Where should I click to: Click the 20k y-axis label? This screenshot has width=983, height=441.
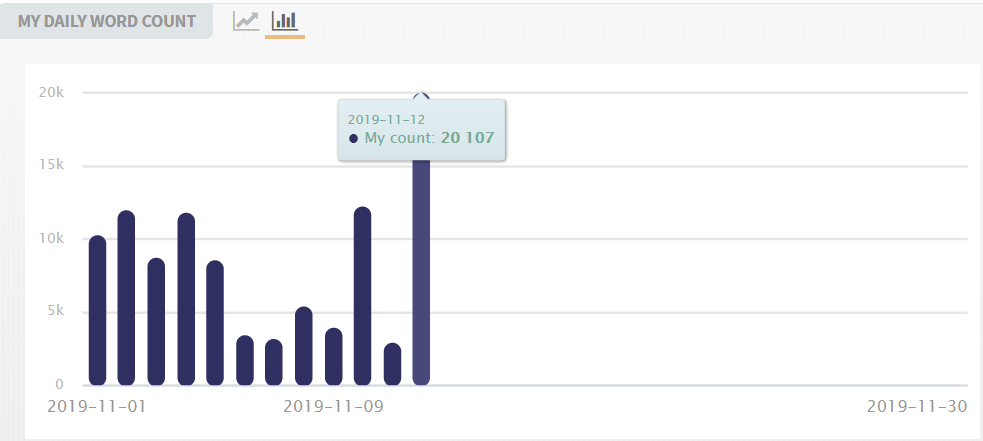click(51, 93)
